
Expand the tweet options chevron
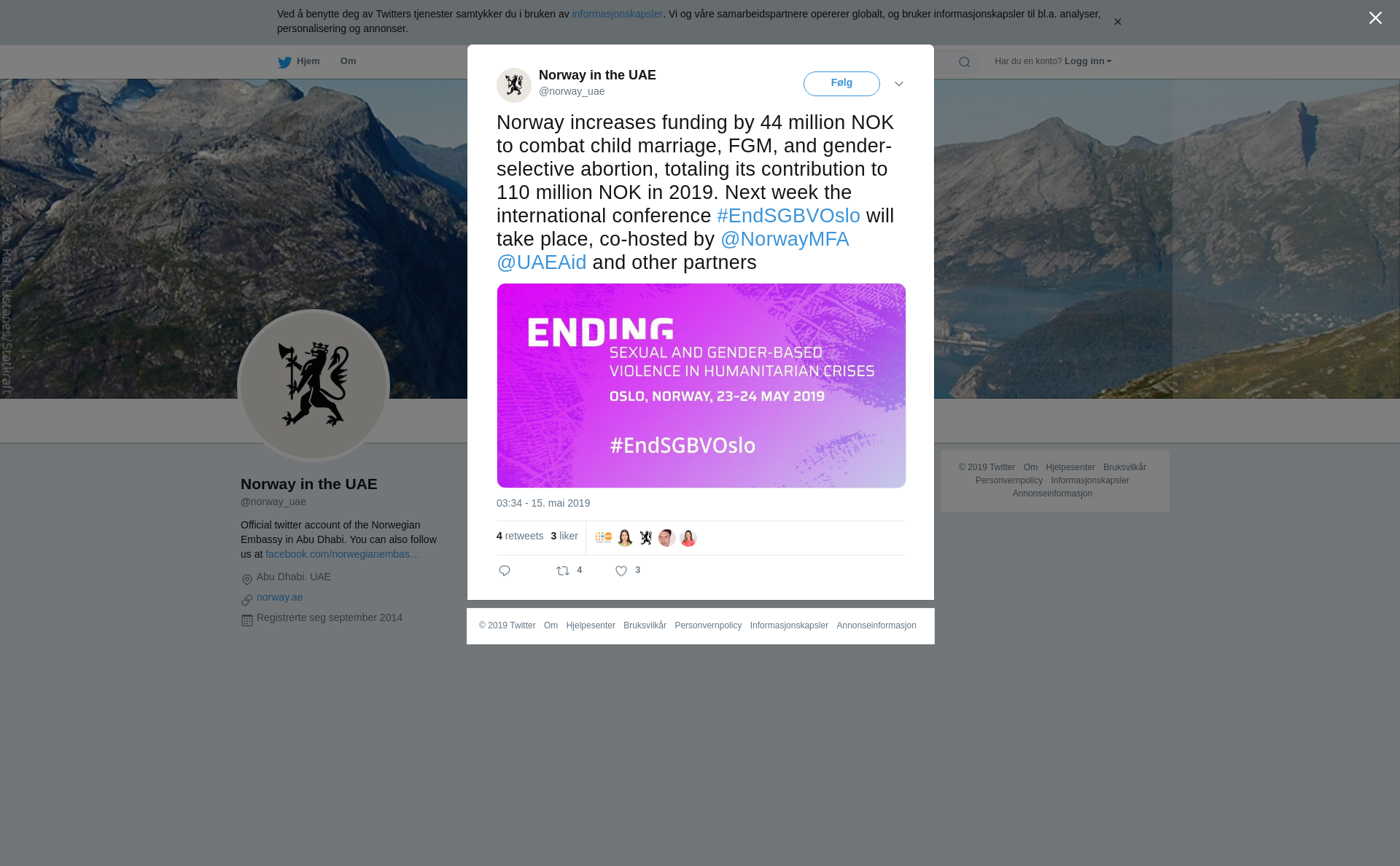coord(899,84)
